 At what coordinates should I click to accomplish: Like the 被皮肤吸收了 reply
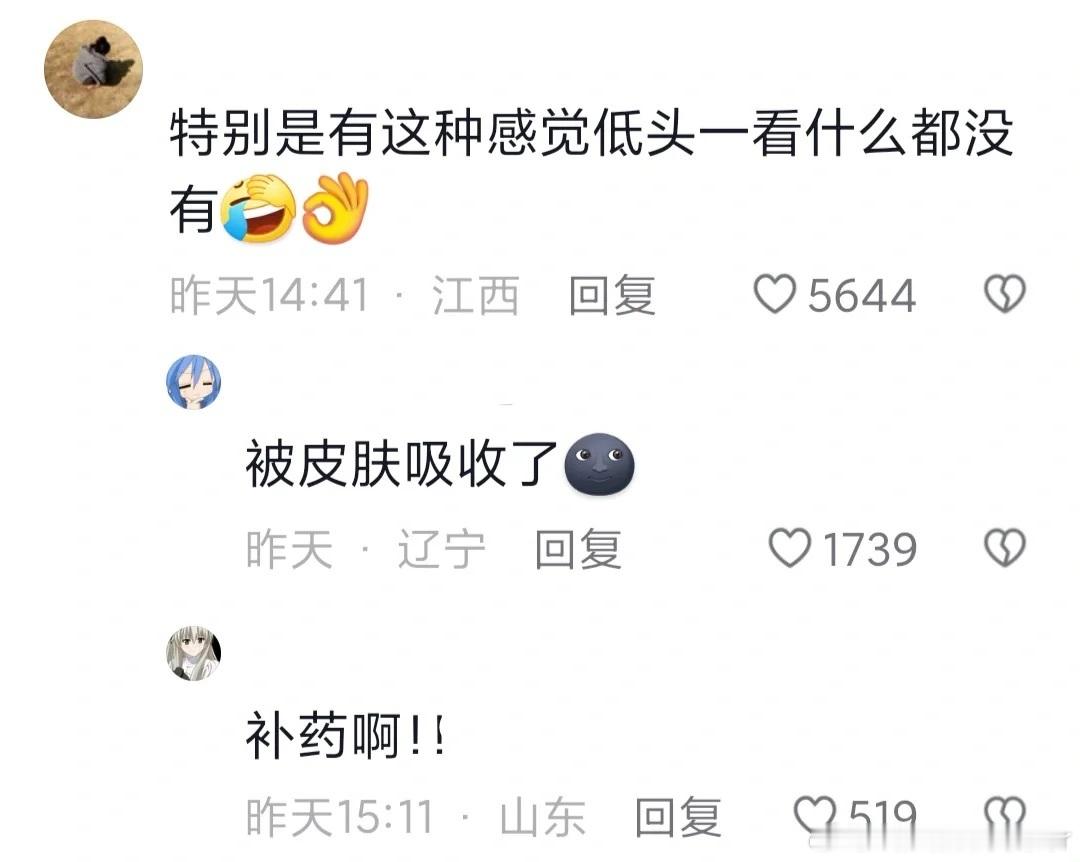pyautogui.click(x=789, y=548)
